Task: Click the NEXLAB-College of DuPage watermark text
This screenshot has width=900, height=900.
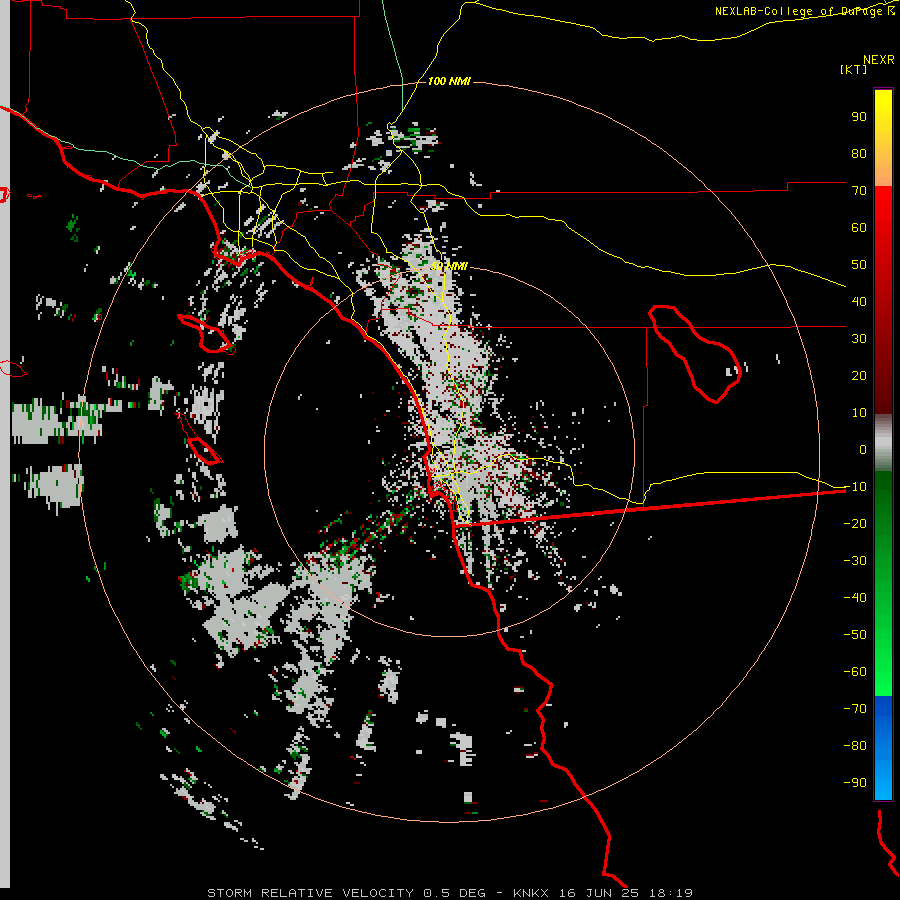Action: click(x=805, y=11)
